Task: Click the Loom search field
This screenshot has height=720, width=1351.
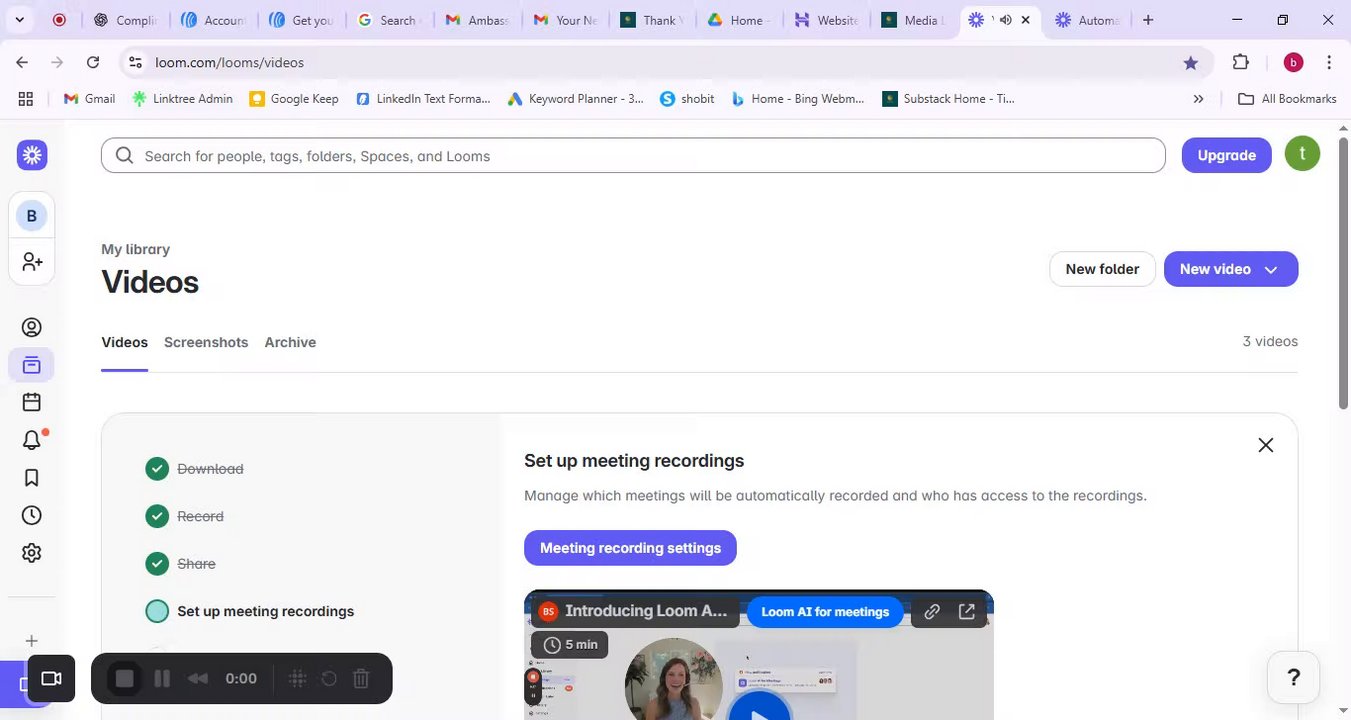Action: point(633,155)
